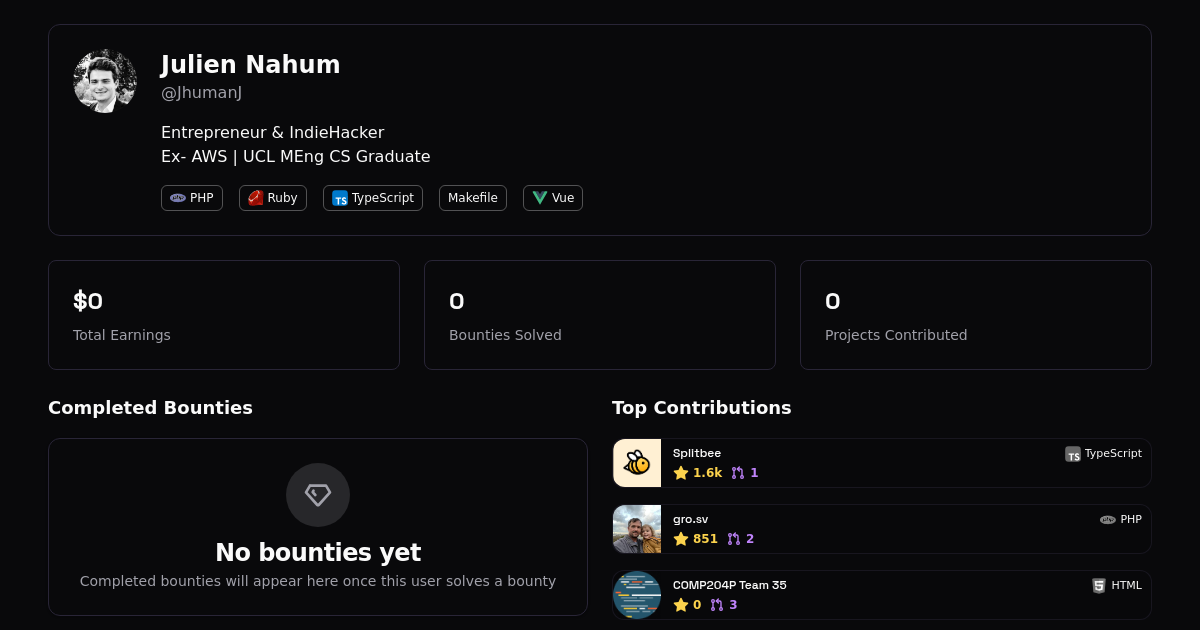Open the gro.sv project link
1200x630 pixels.
[690, 519]
